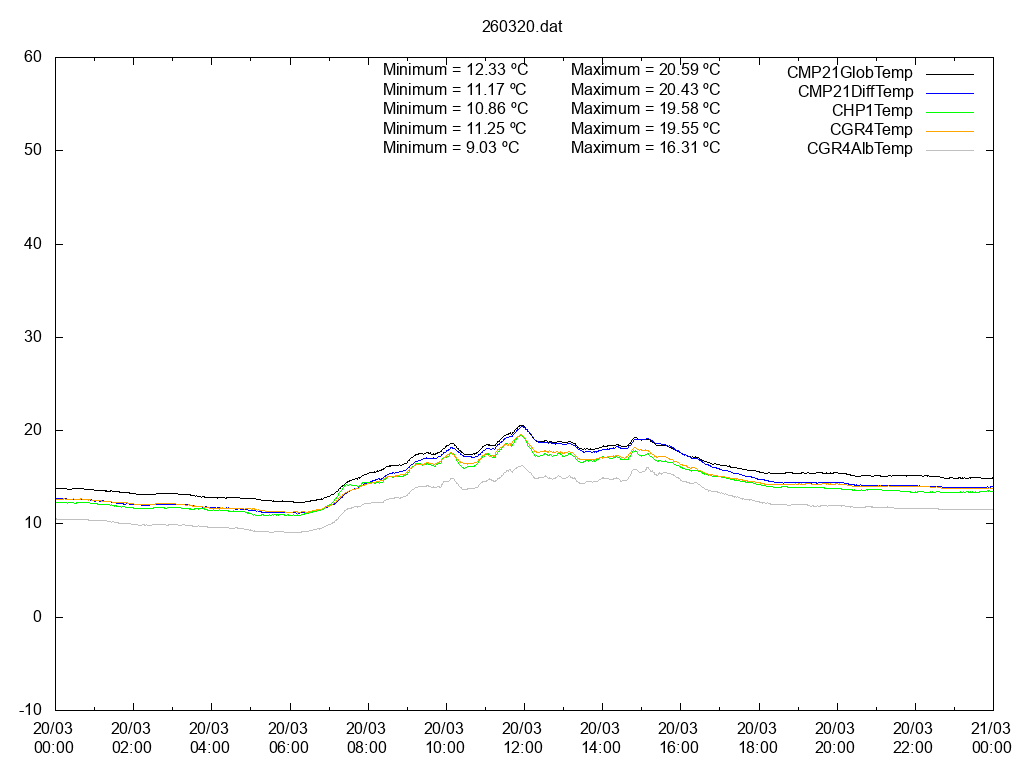The width and height of the screenshot is (1024, 768).
Task: Select the CMP21DiffTemp legend label
Action: point(855,92)
